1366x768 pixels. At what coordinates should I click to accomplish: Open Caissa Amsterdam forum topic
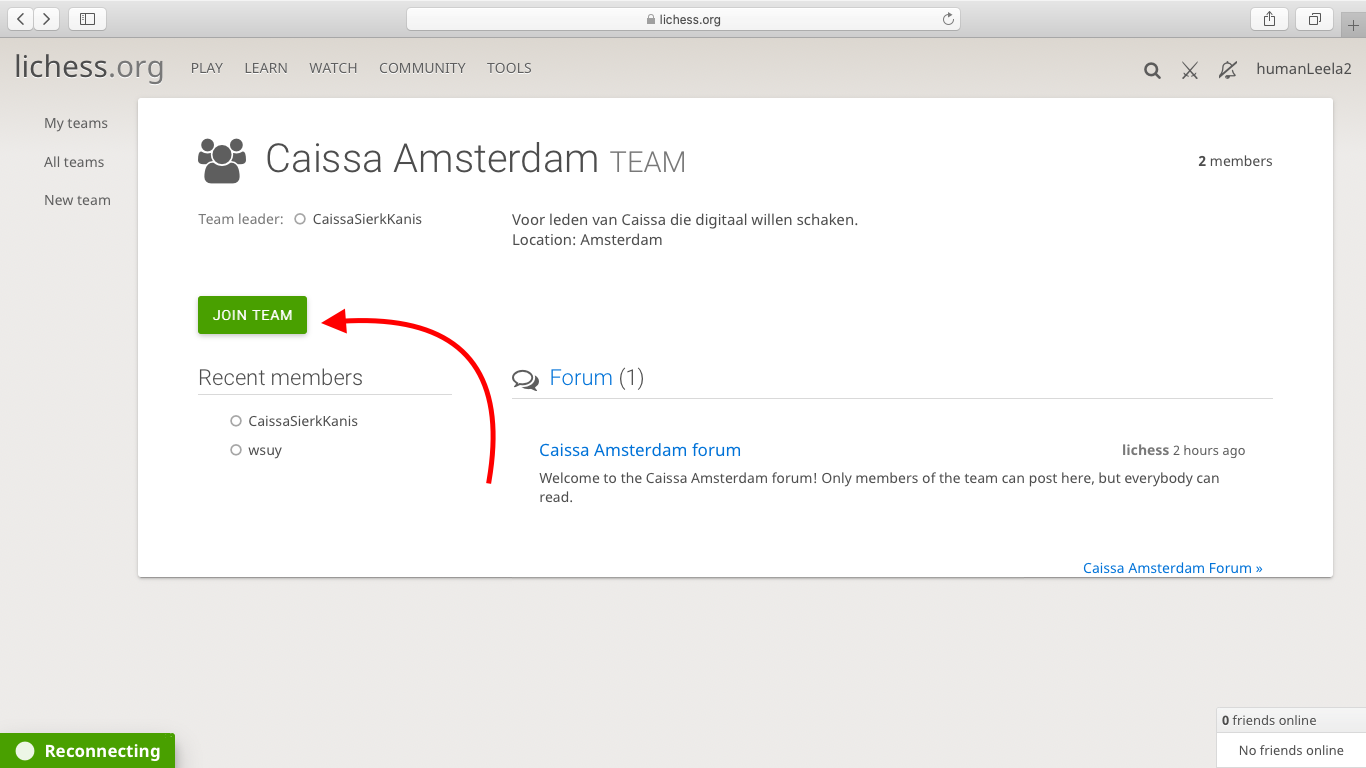click(640, 450)
